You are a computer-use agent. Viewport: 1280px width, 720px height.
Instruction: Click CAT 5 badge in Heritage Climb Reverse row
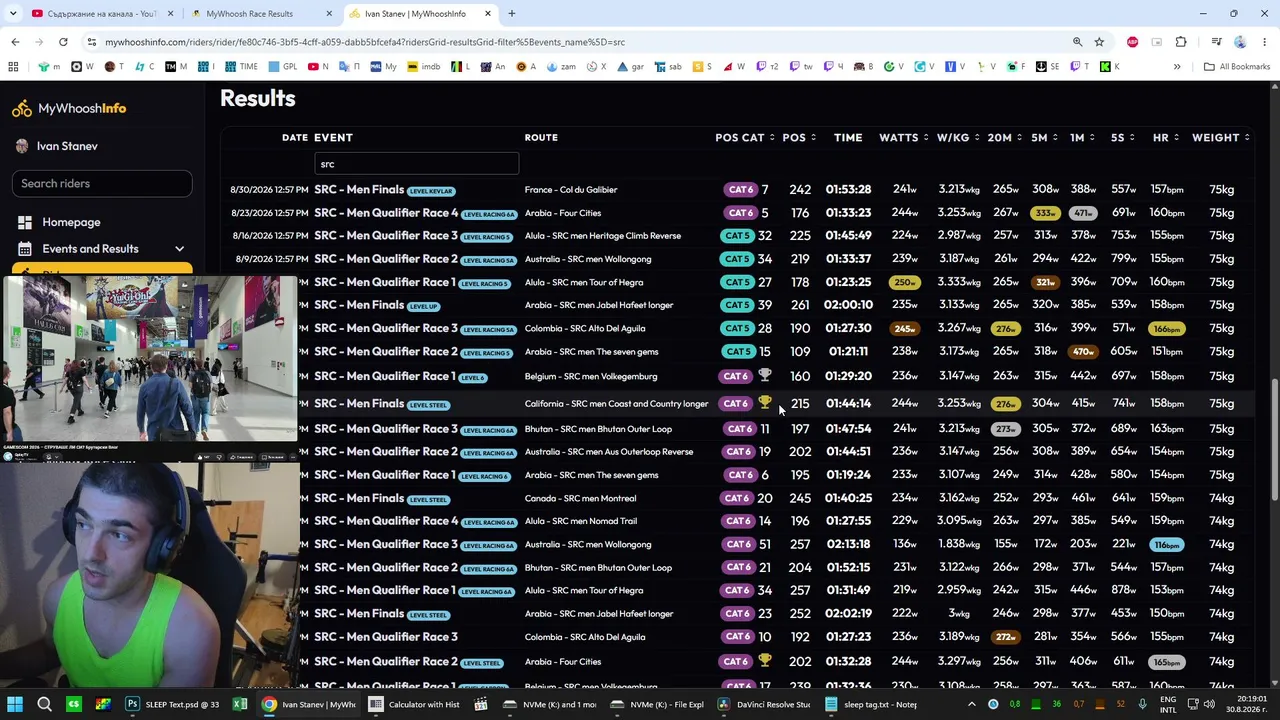click(x=737, y=236)
